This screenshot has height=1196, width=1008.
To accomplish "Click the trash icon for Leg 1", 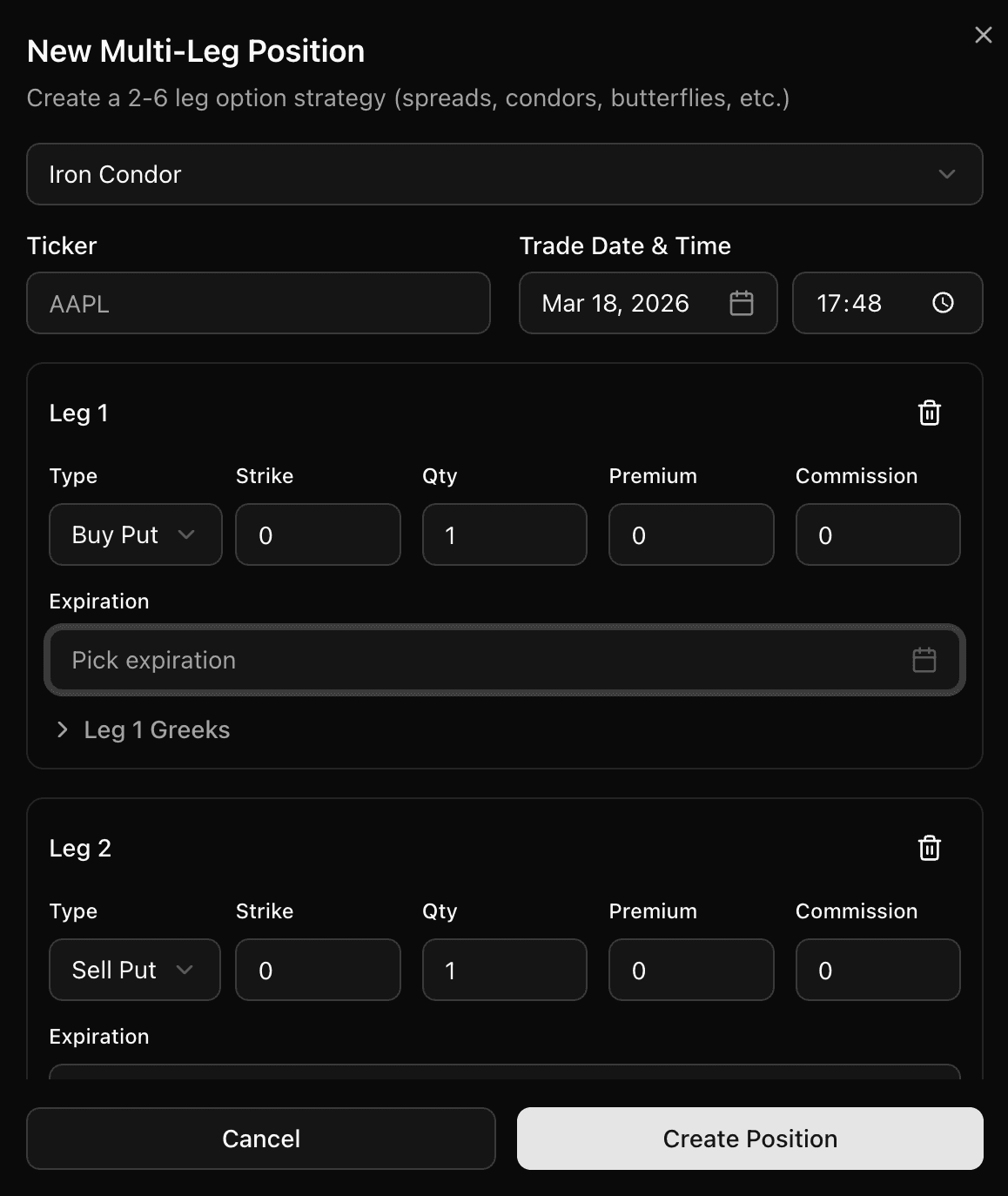I will pos(929,413).
